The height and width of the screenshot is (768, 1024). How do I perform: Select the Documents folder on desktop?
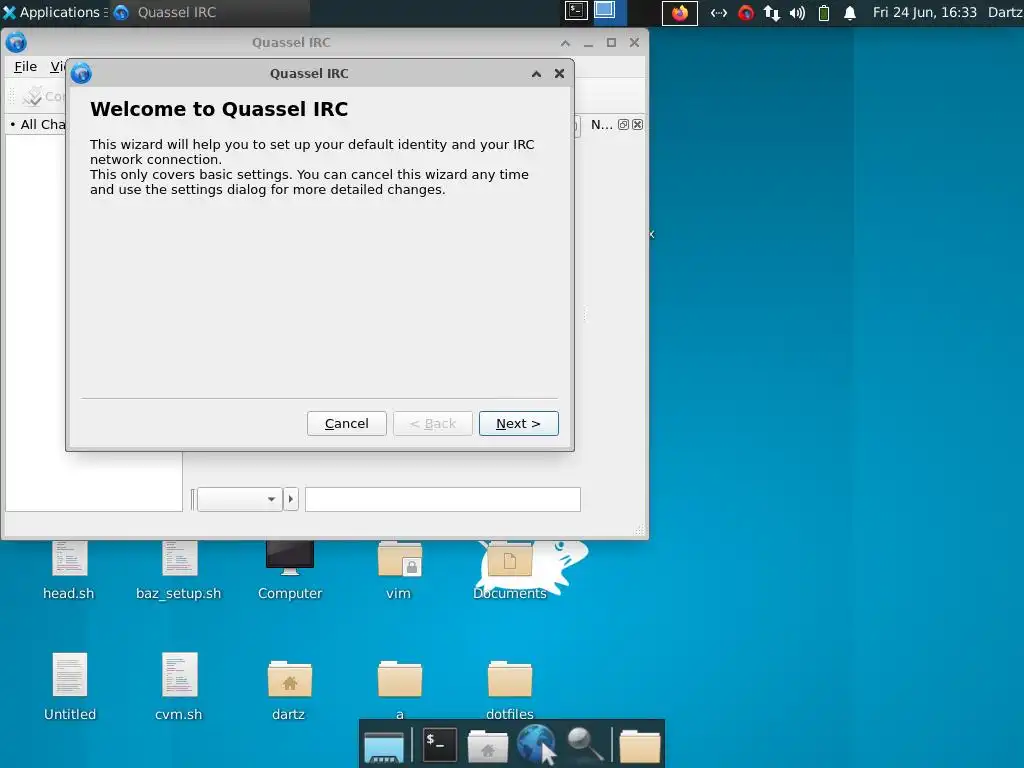509,569
